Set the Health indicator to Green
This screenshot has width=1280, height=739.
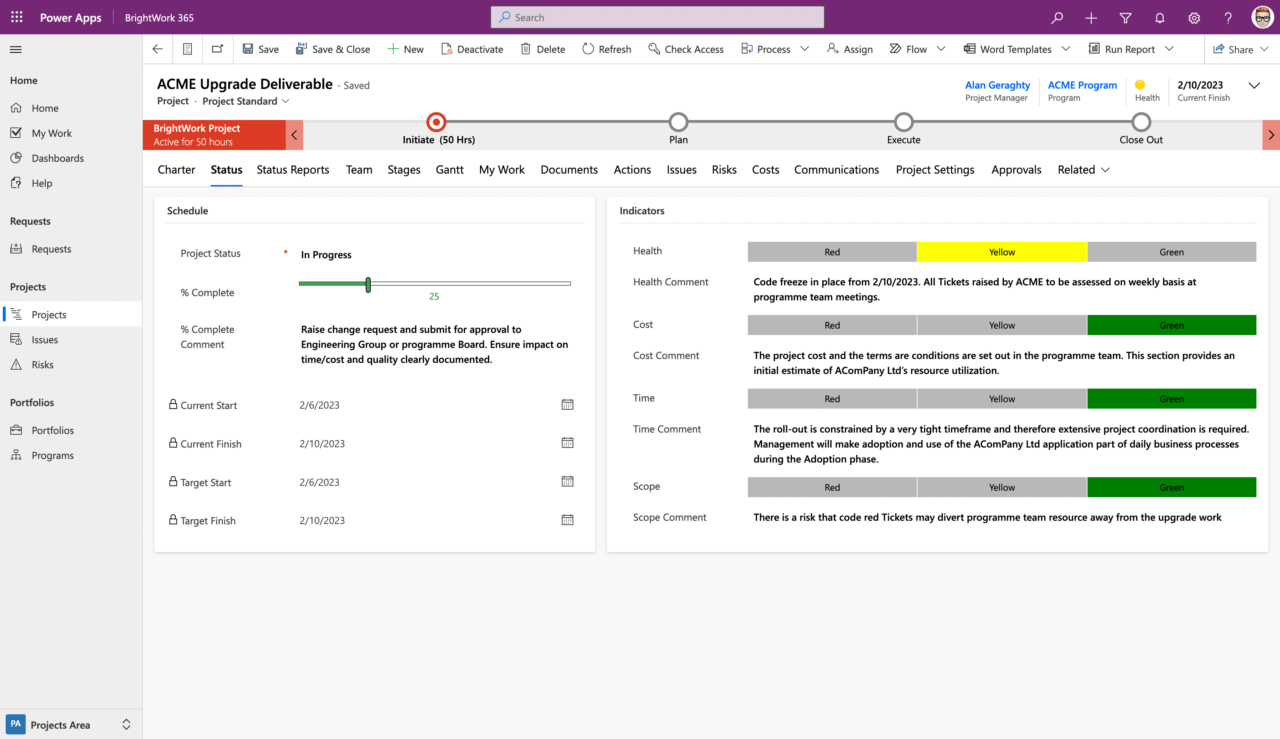pos(1171,251)
